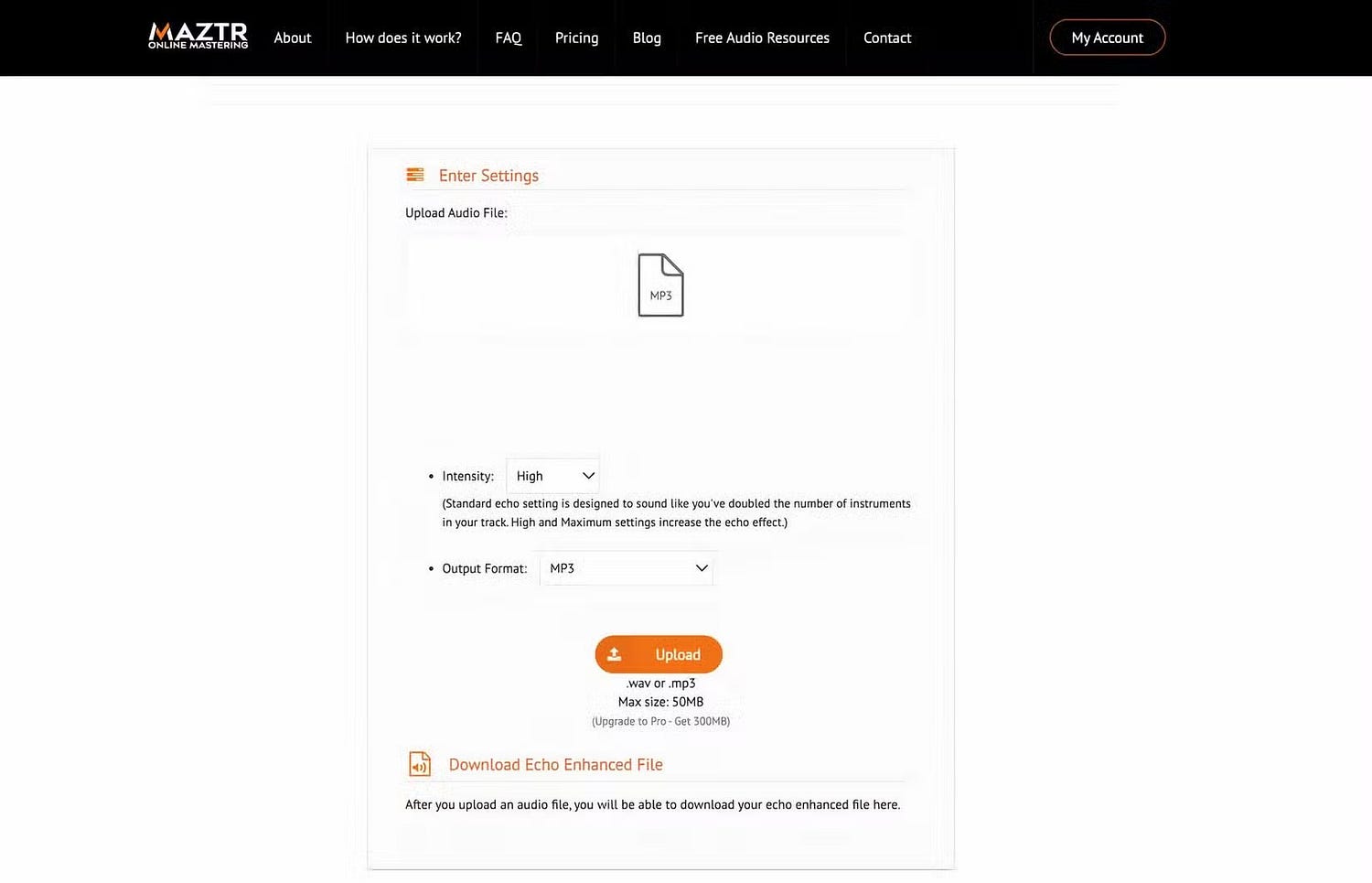
Task: Open the Blog
Action: pos(647,38)
